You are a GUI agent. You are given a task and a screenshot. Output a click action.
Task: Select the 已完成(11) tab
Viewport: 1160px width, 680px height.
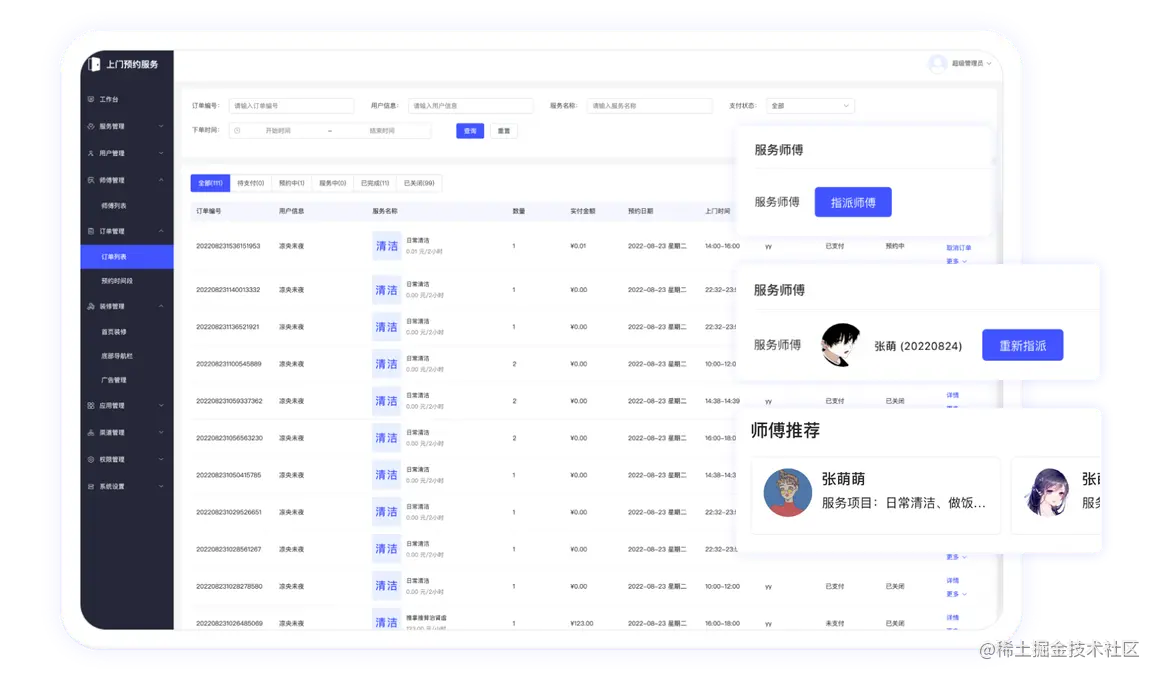(375, 183)
